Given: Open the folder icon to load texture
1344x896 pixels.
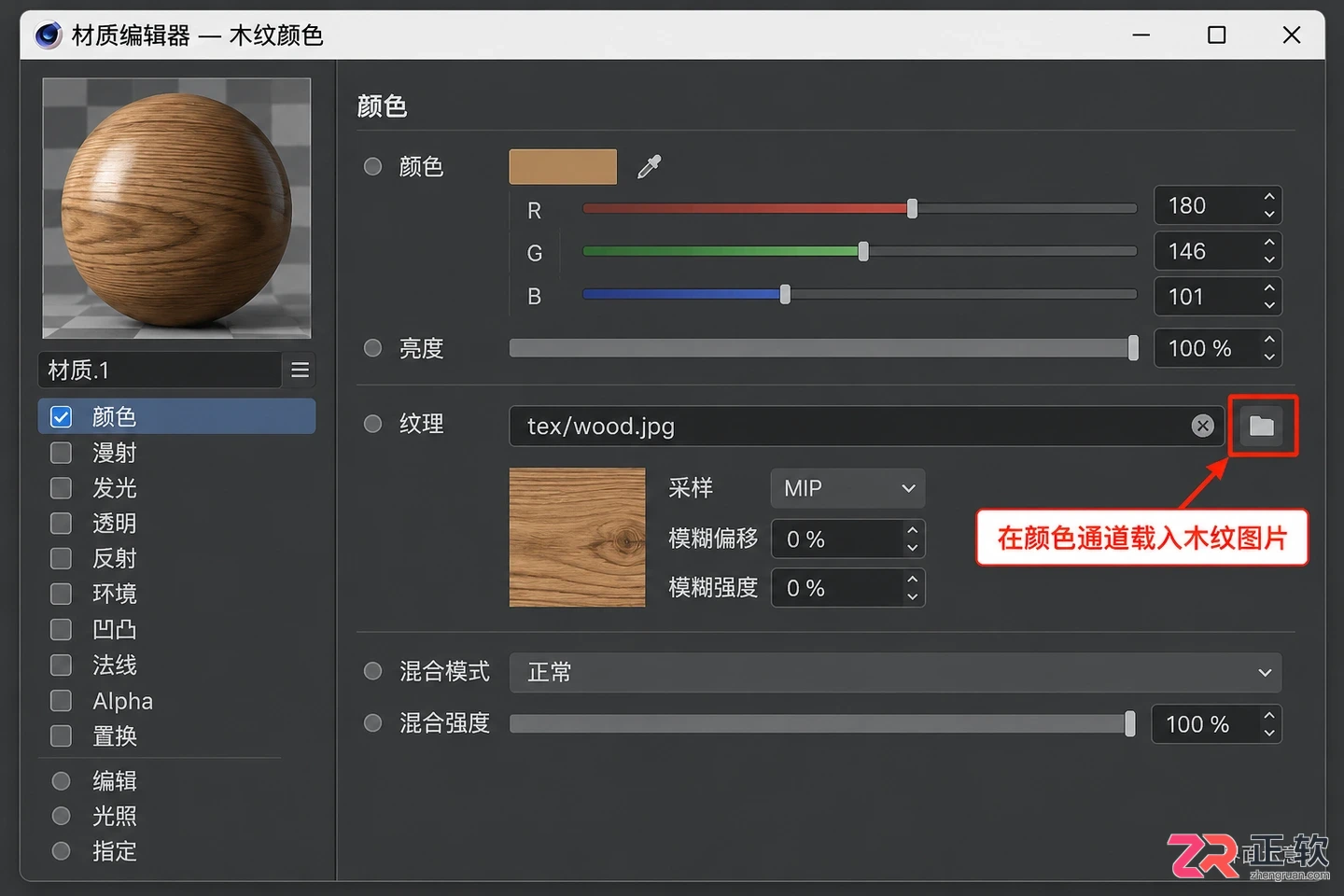Looking at the screenshot, I should pyautogui.click(x=1262, y=426).
